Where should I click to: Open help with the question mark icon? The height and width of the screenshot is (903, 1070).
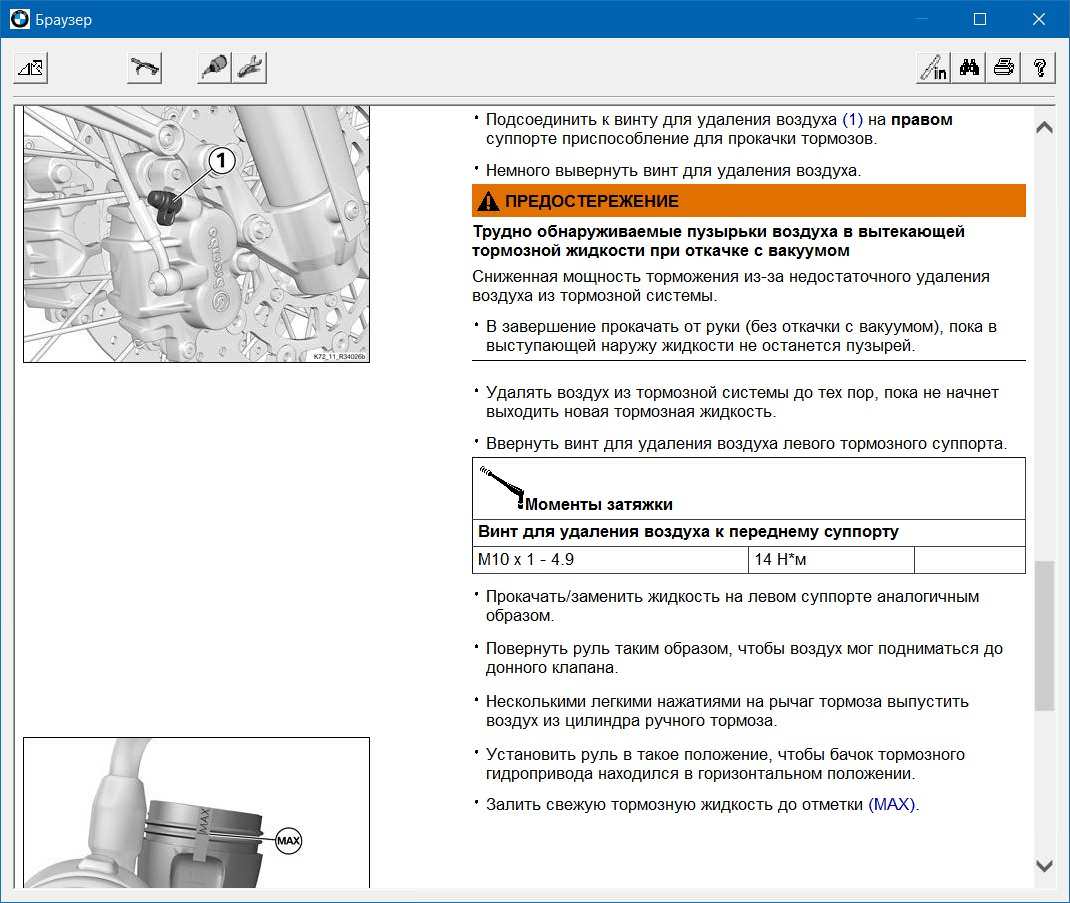click(x=1039, y=68)
